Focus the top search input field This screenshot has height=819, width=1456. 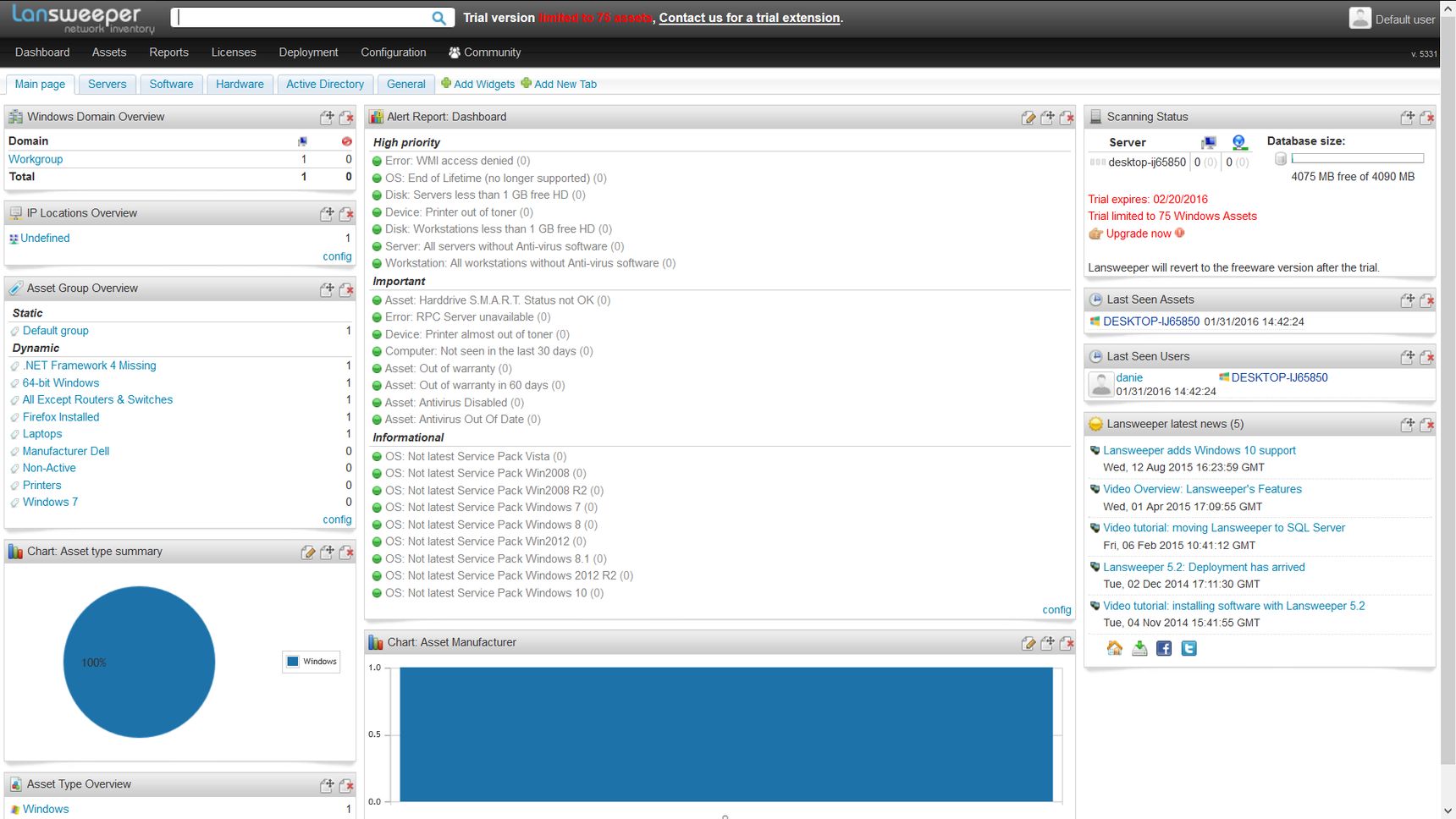coord(301,18)
